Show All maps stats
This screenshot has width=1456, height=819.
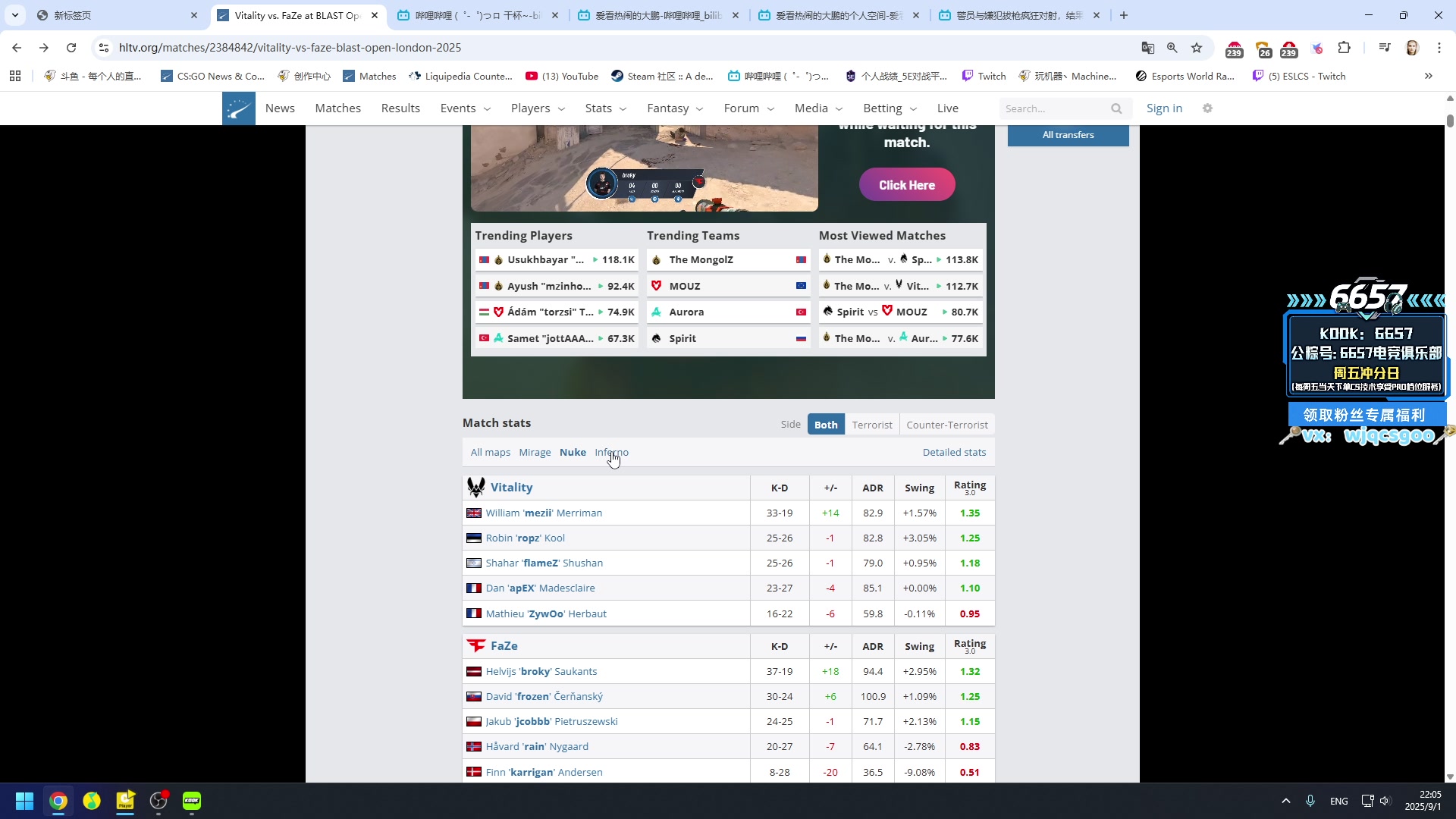click(x=491, y=452)
